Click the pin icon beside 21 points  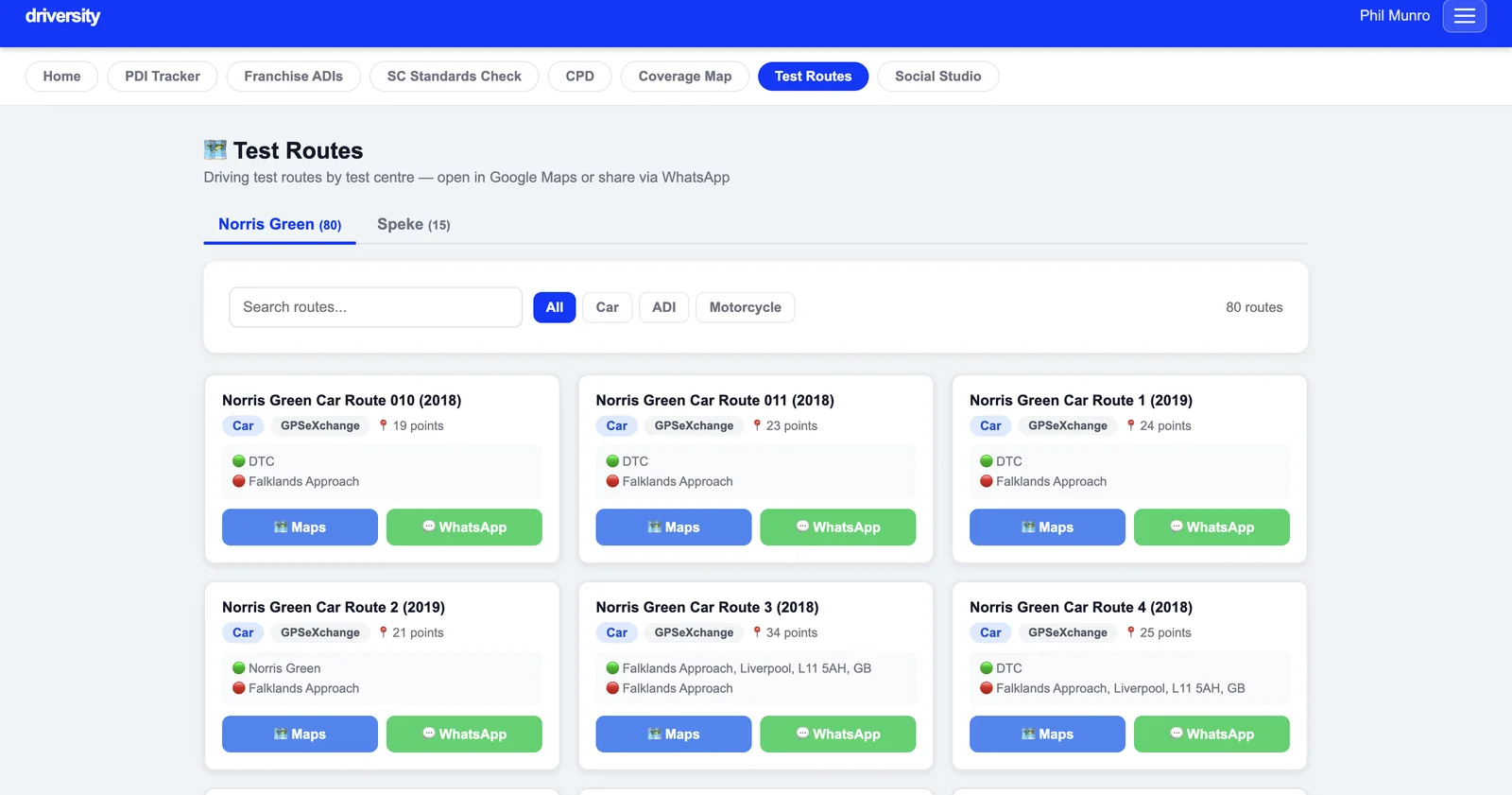coord(383,632)
